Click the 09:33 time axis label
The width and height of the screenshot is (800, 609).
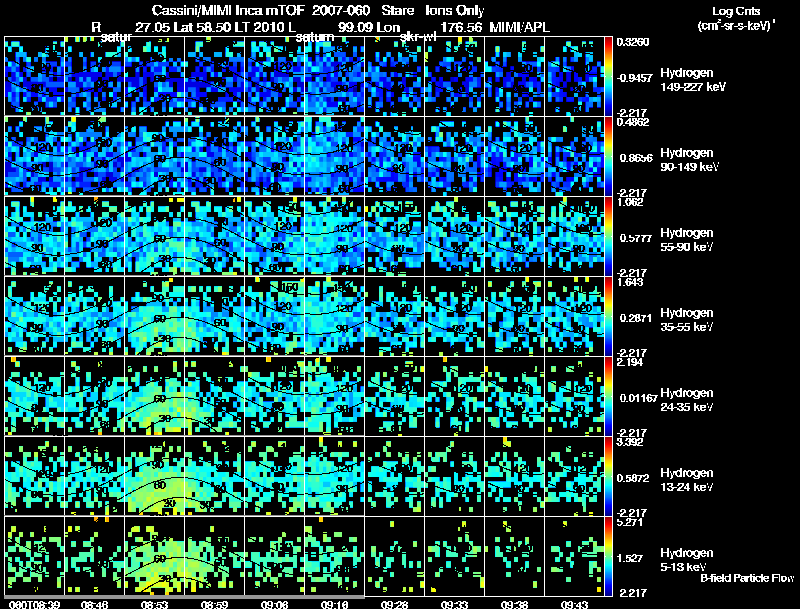click(x=454, y=605)
